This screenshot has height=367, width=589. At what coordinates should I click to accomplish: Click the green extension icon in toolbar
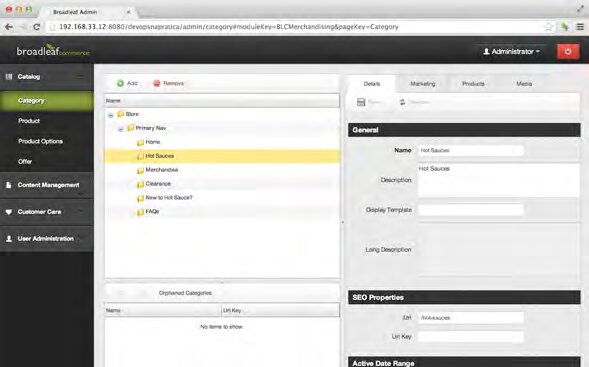(x=565, y=27)
